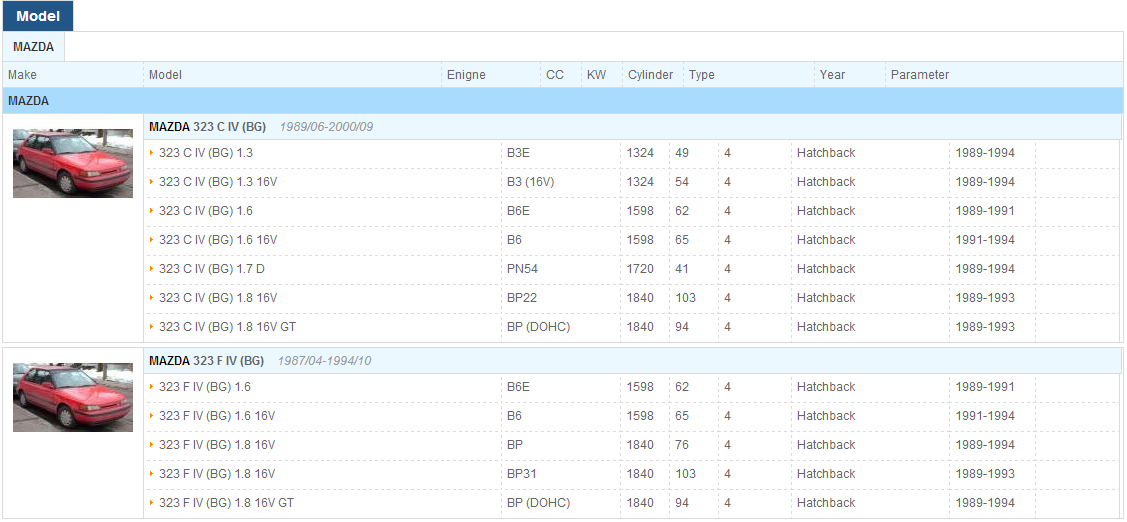Open the 323 F IV (BG) 1.6 link

(205, 387)
